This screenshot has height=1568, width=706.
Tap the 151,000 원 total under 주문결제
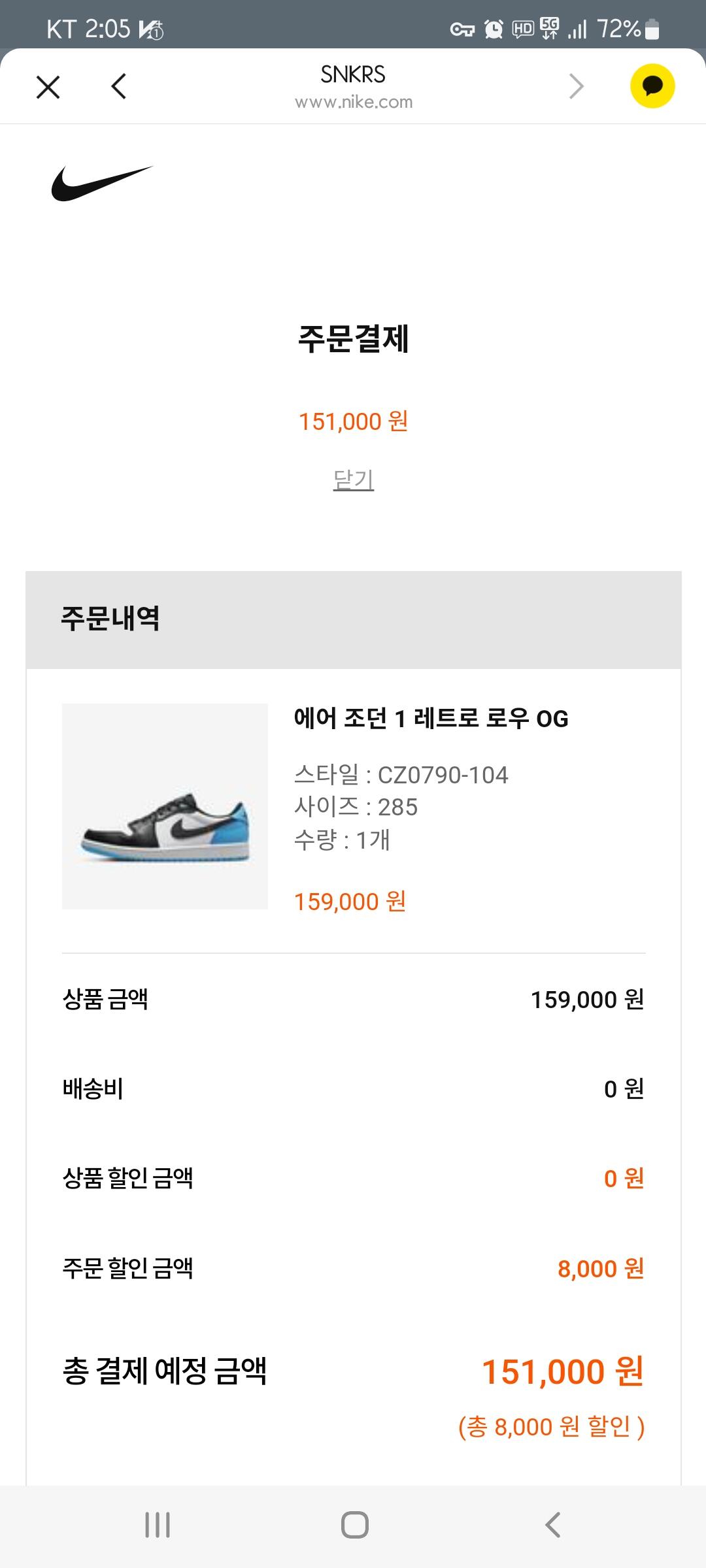(x=353, y=422)
